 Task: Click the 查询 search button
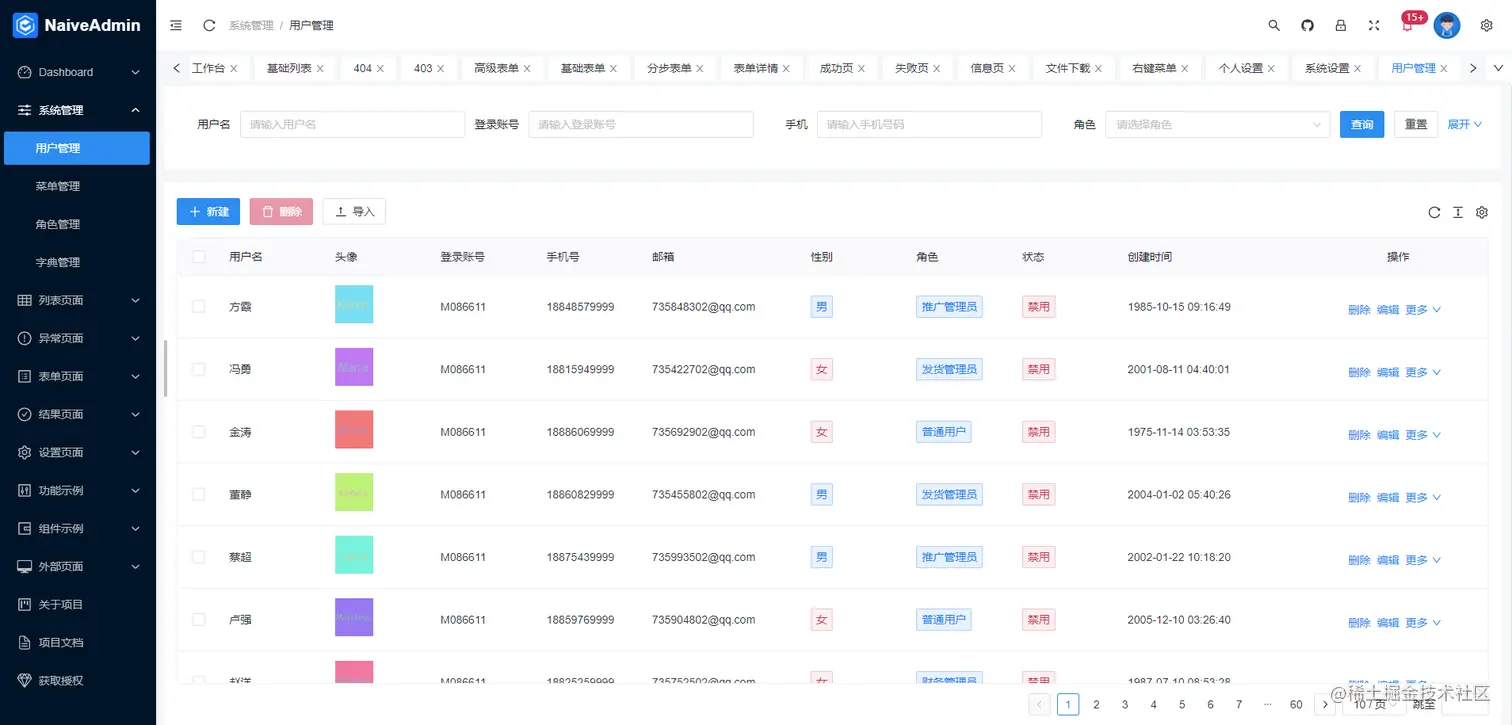coord(1362,124)
